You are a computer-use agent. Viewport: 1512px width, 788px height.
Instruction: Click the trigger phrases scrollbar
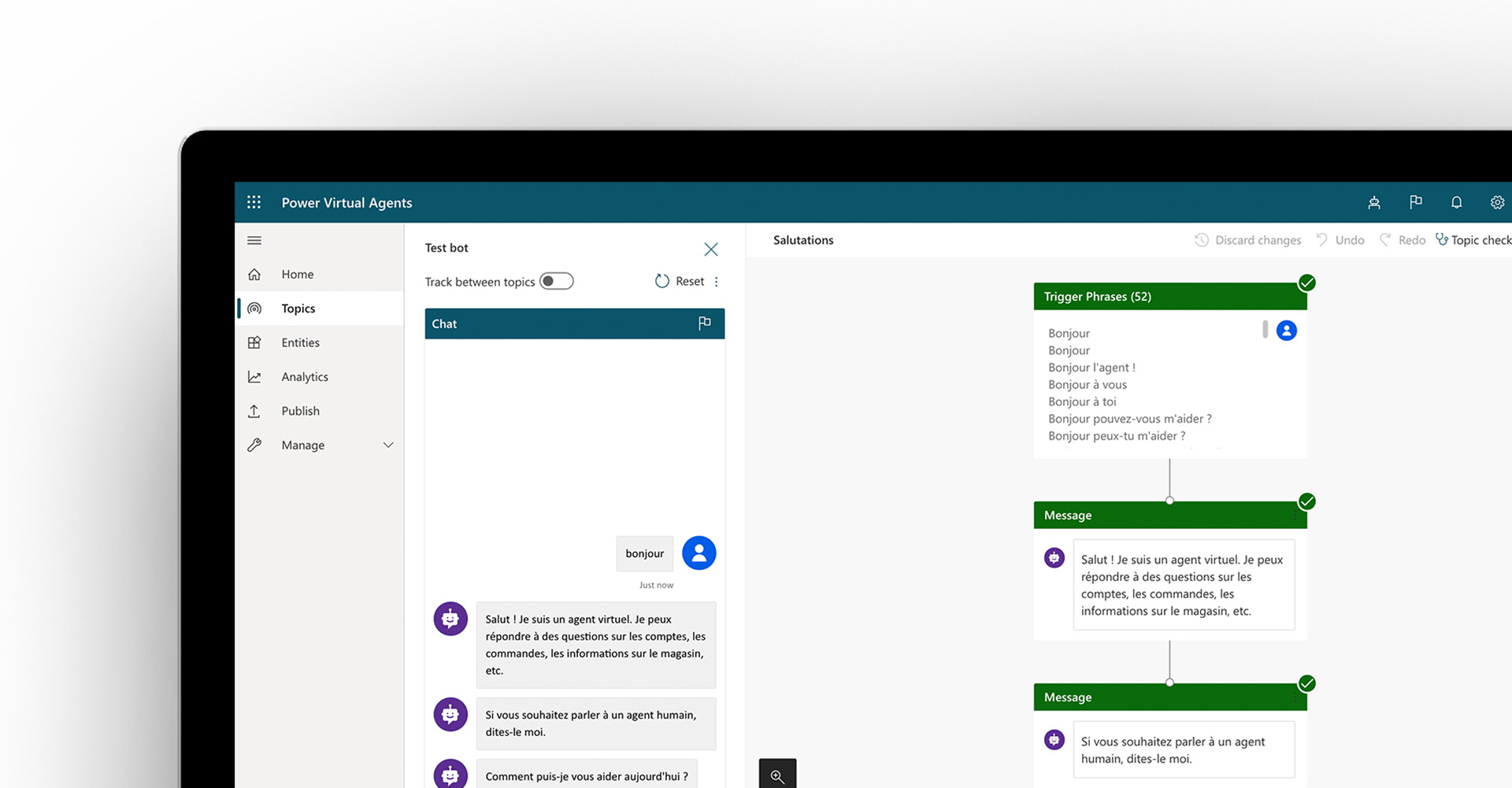point(1265,330)
